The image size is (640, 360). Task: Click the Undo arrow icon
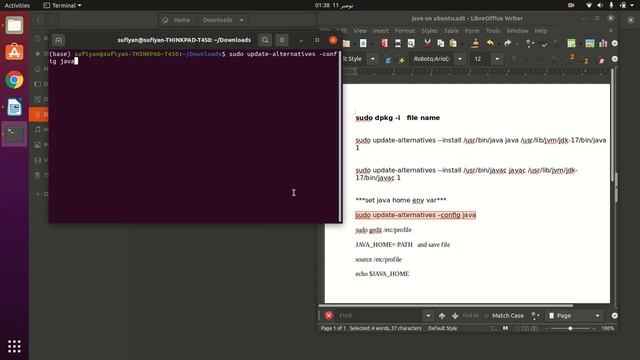[491, 43]
